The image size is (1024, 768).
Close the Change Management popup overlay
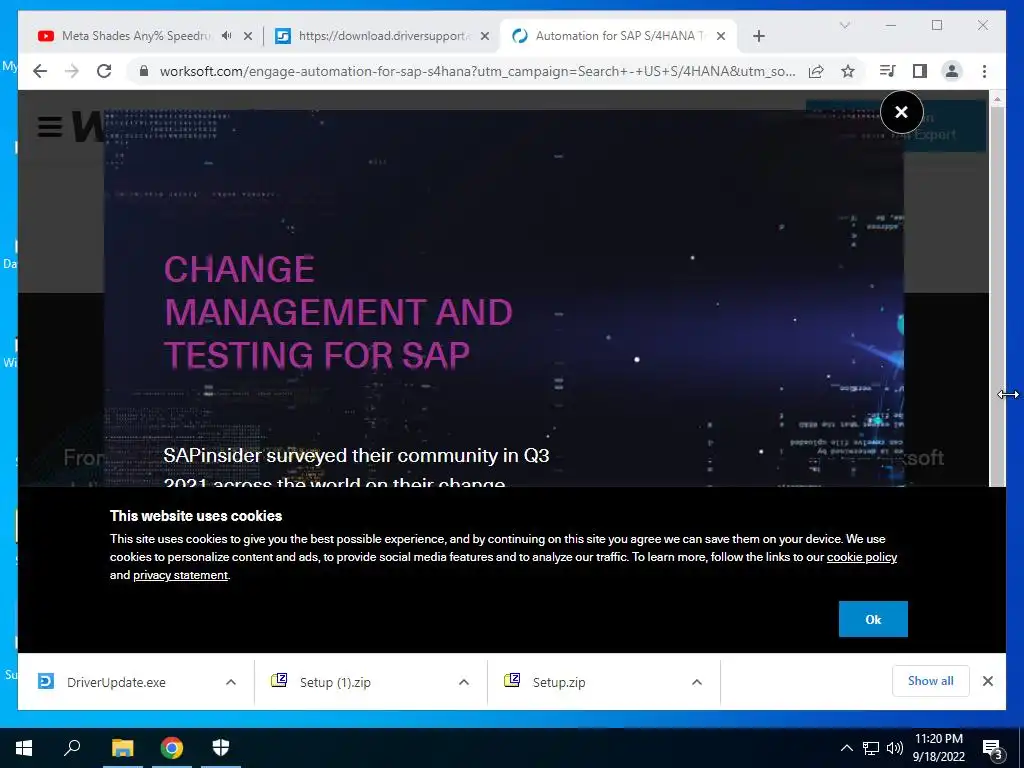(901, 112)
